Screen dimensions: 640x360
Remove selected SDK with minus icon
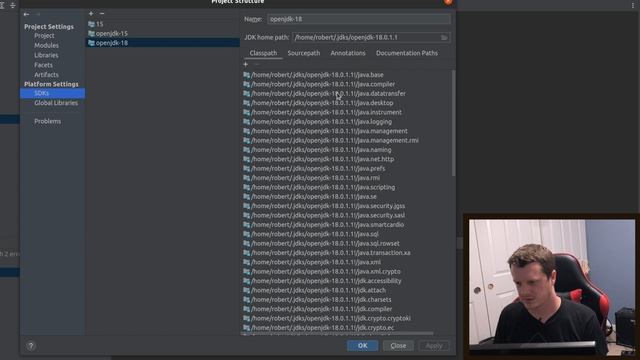pyautogui.click(x=102, y=13)
